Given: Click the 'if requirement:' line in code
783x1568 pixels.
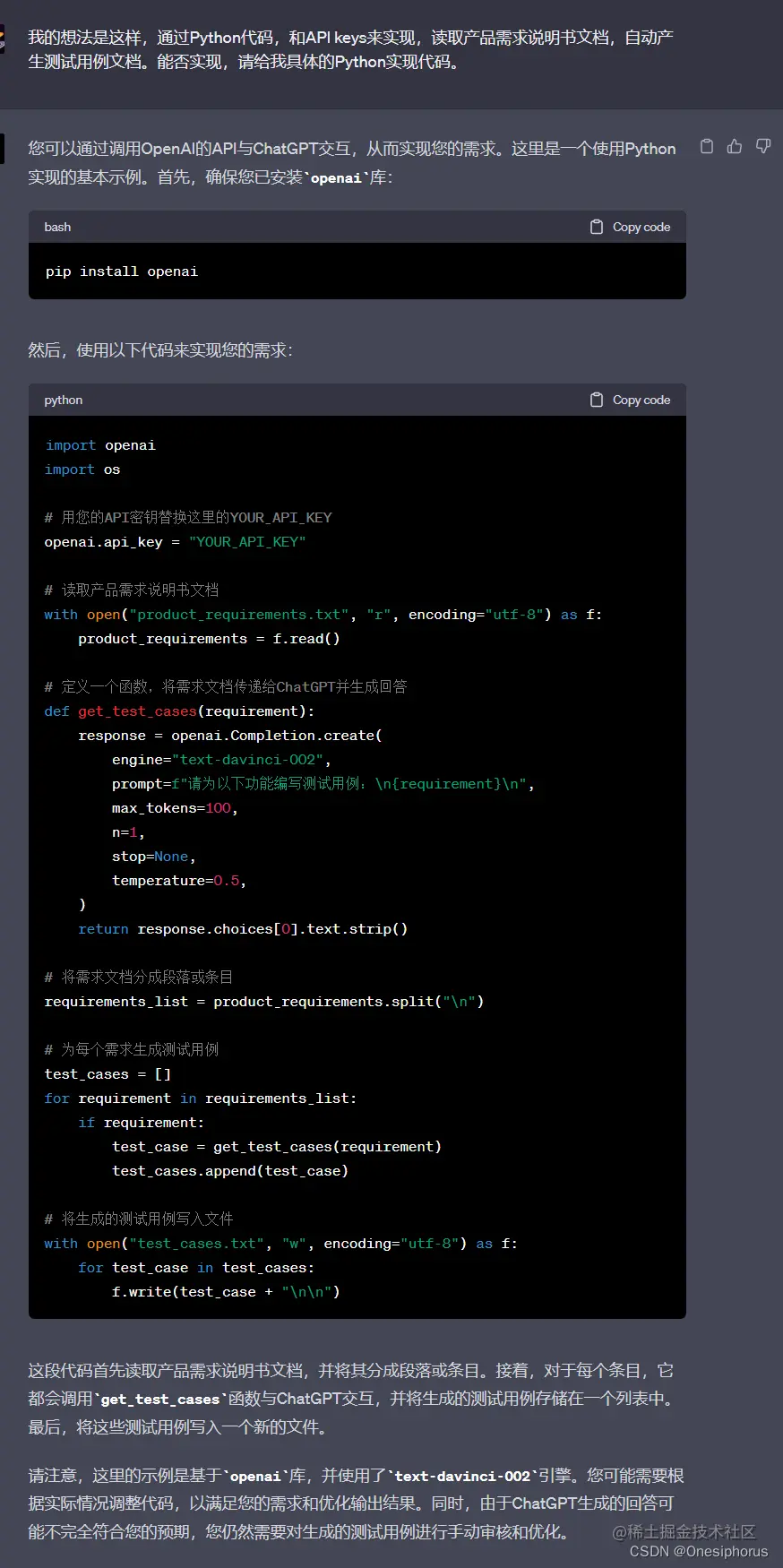Looking at the screenshot, I should [x=141, y=1123].
